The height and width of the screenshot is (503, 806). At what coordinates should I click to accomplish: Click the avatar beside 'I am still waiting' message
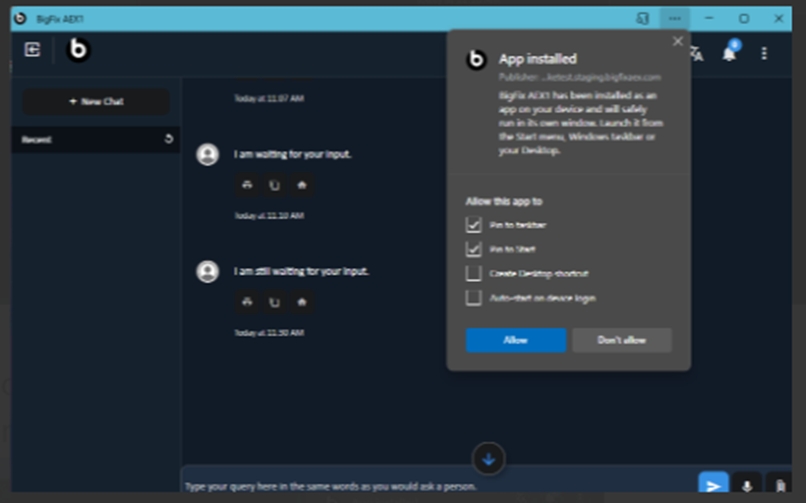tap(208, 272)
